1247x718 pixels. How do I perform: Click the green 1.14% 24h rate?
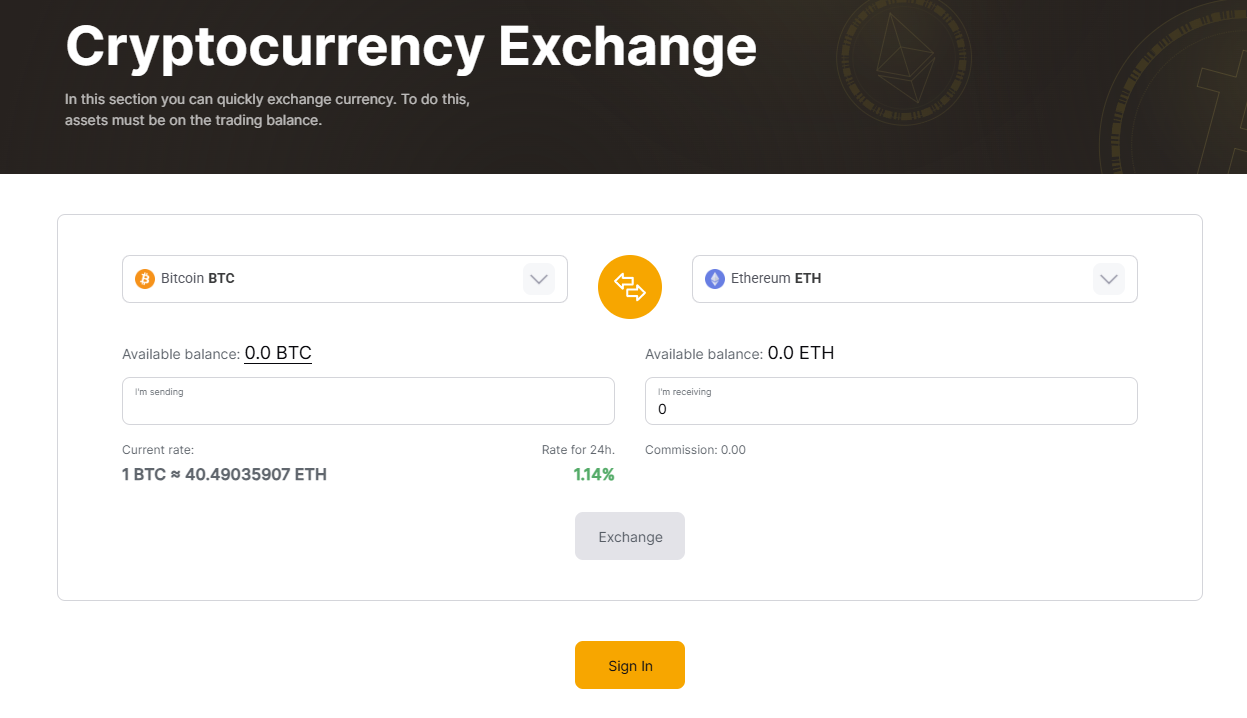pyautogui.click(x=594, y=475)
